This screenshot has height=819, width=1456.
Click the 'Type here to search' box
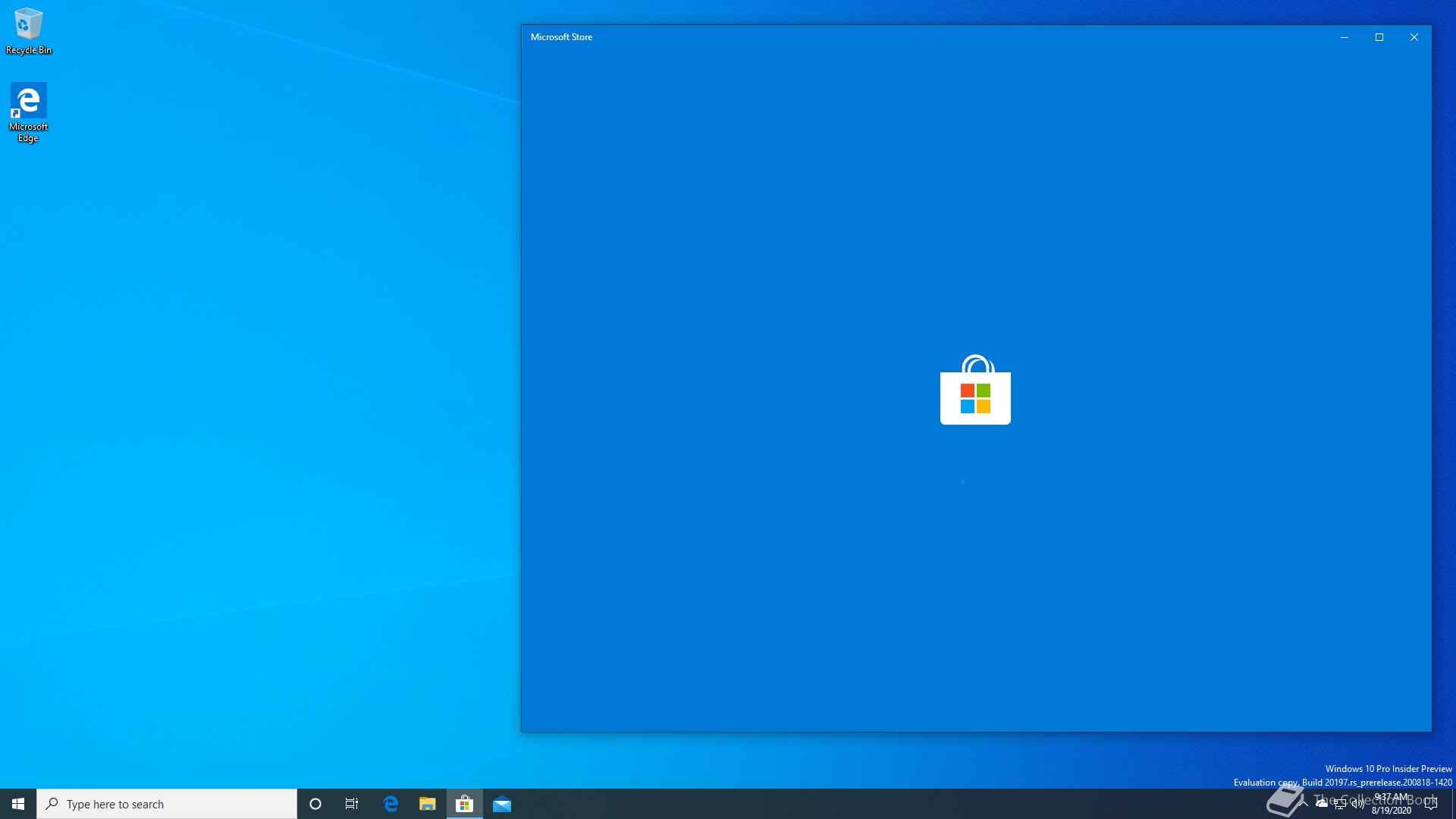click(167, 804)
